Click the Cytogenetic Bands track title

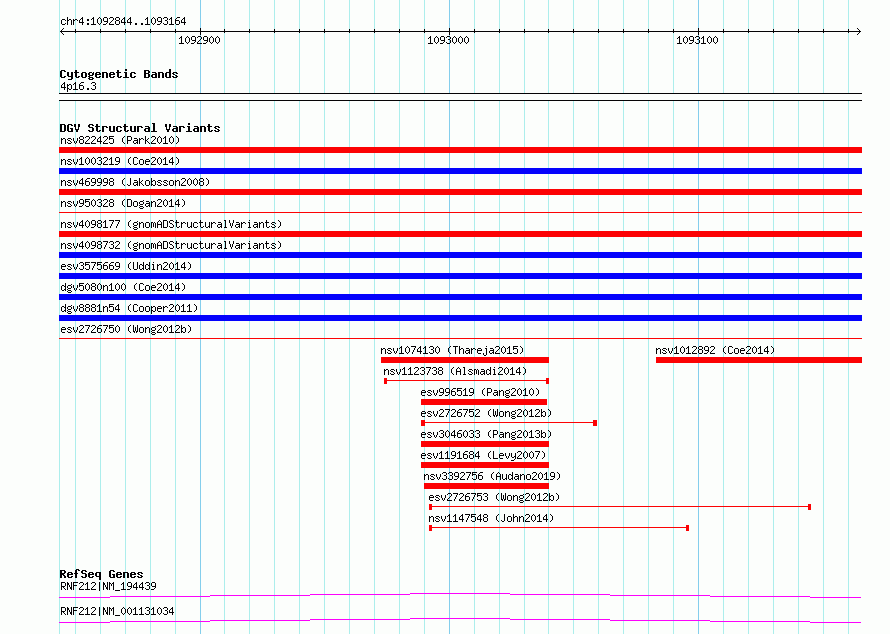(119, 74)
